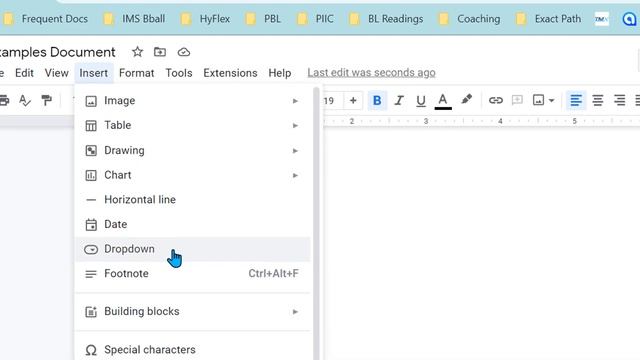Open the Format menu
Viewport: 640px width, 360px height.
[136, 73]
